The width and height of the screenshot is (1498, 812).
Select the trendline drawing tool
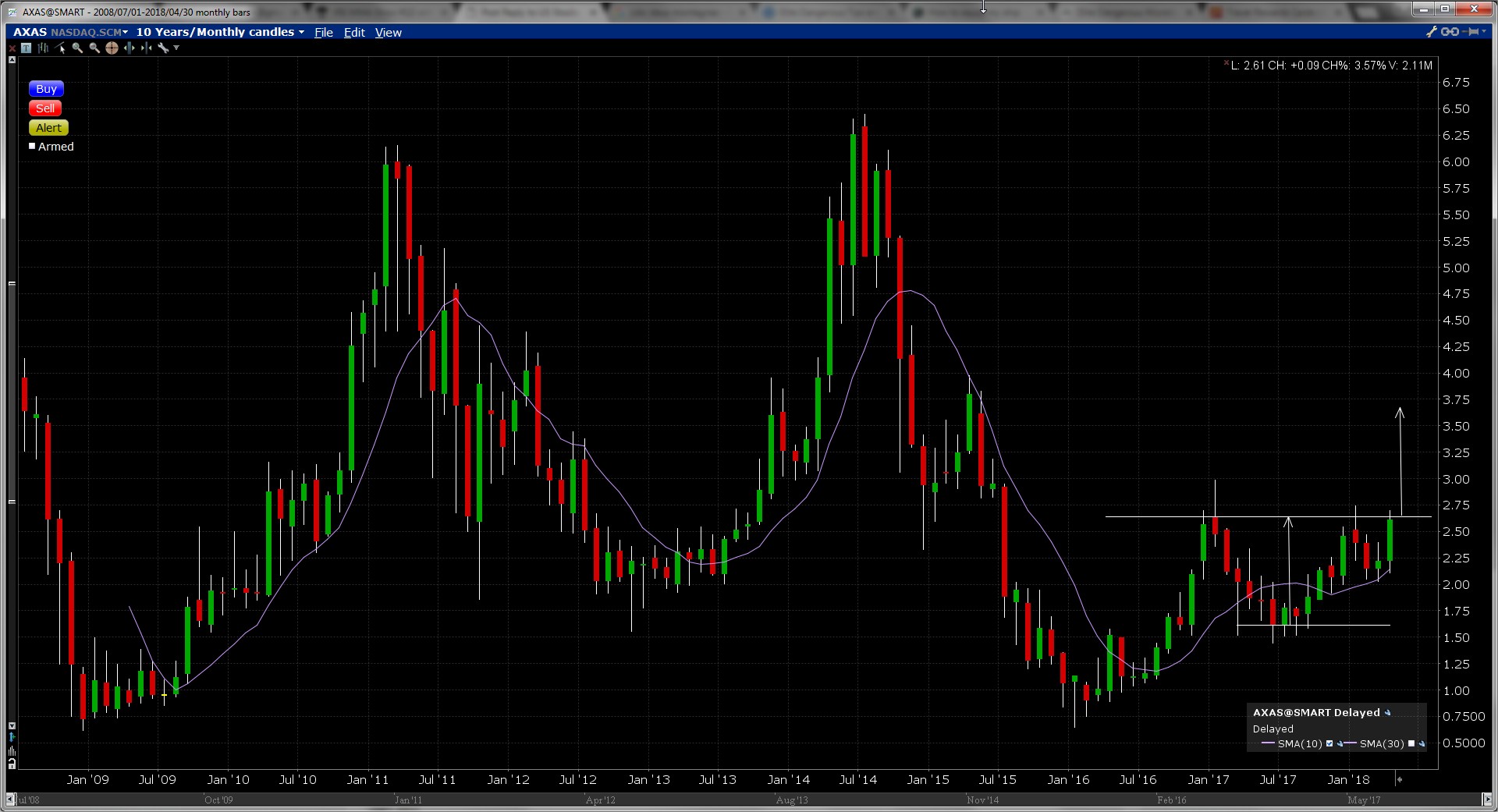click(x=60, y=48)
